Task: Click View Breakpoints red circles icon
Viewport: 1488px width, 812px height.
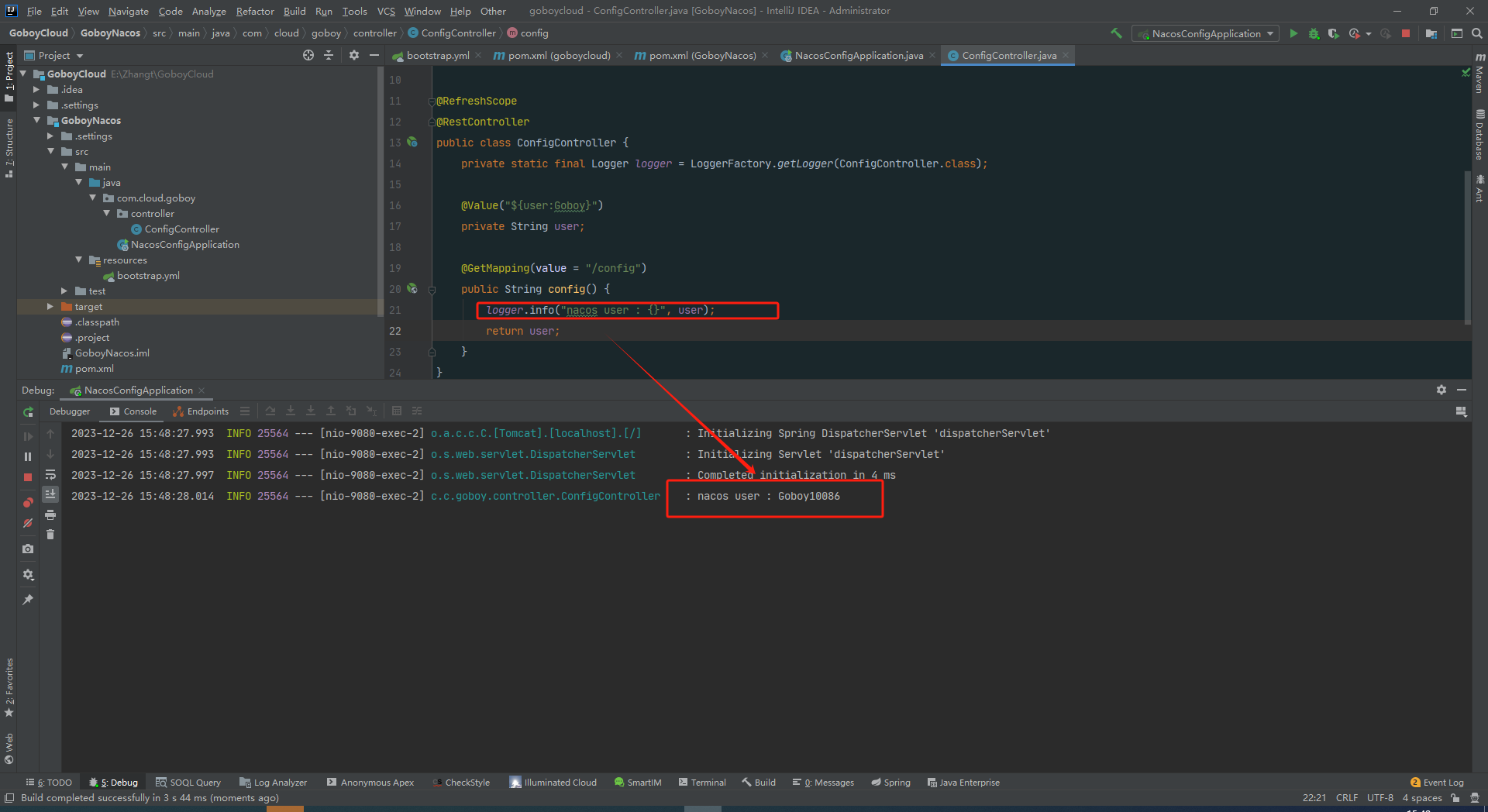Action: tap(28, 503)
